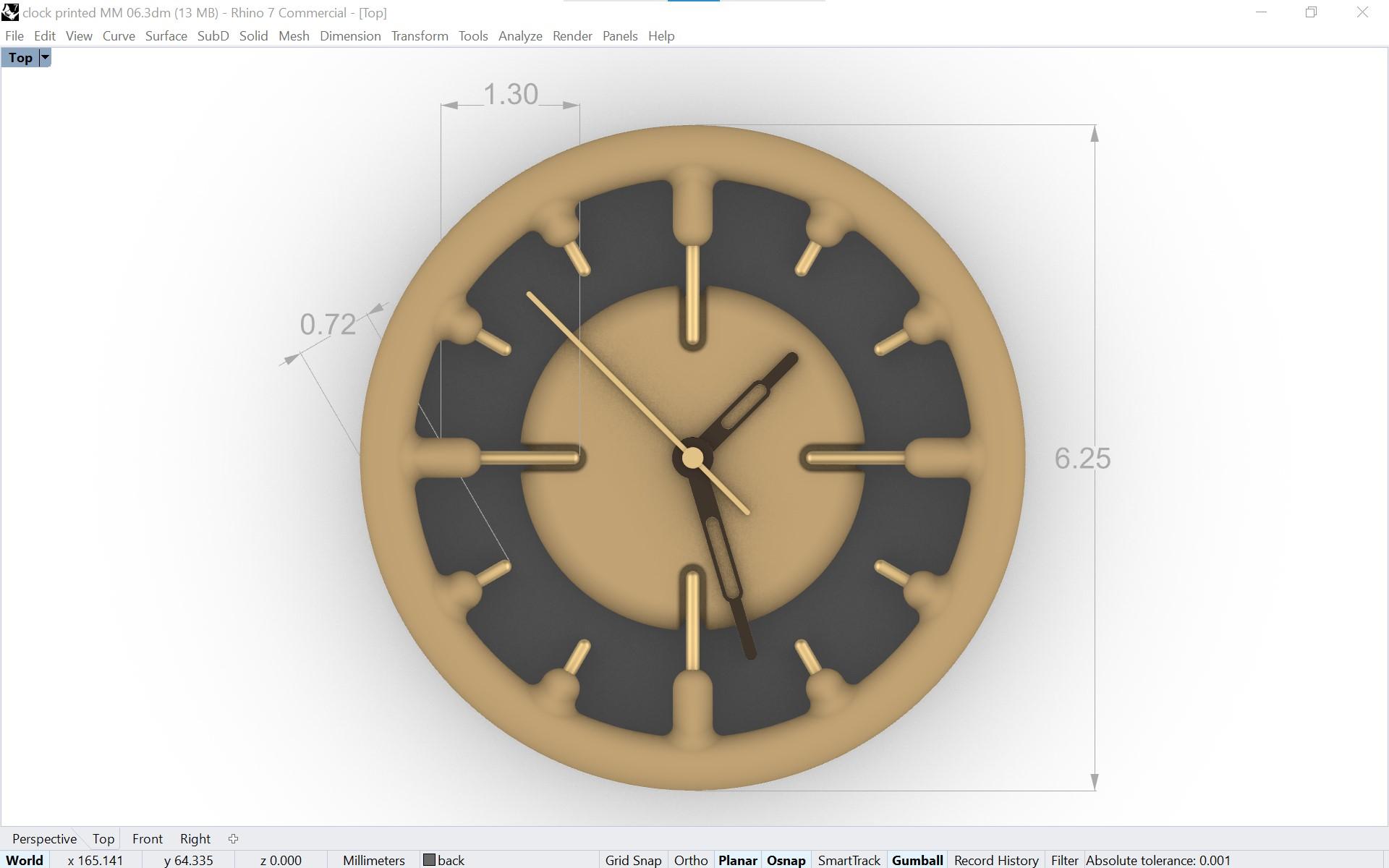Click the Rhino app icon in title bar

point(10,12)
